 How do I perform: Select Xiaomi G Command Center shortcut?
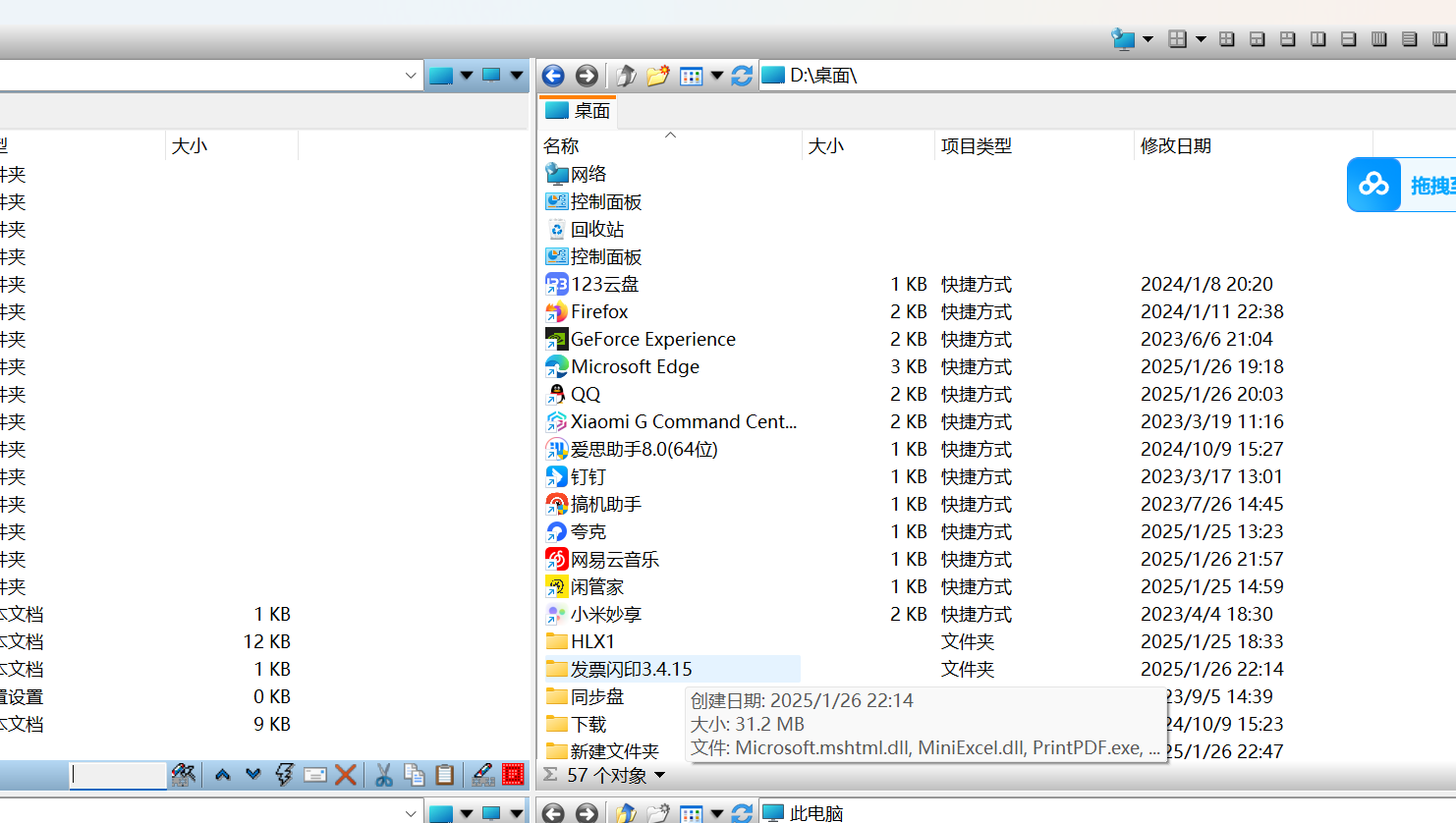(x=672, y=421)
